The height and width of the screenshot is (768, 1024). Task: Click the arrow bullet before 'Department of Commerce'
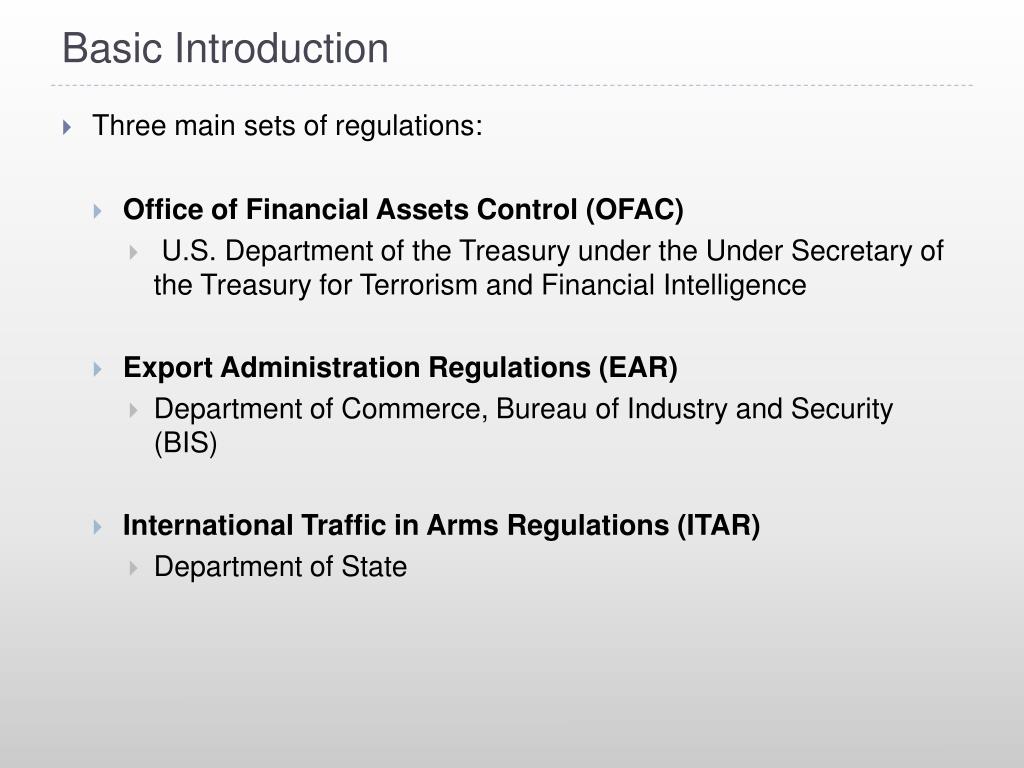coord(134,410)
